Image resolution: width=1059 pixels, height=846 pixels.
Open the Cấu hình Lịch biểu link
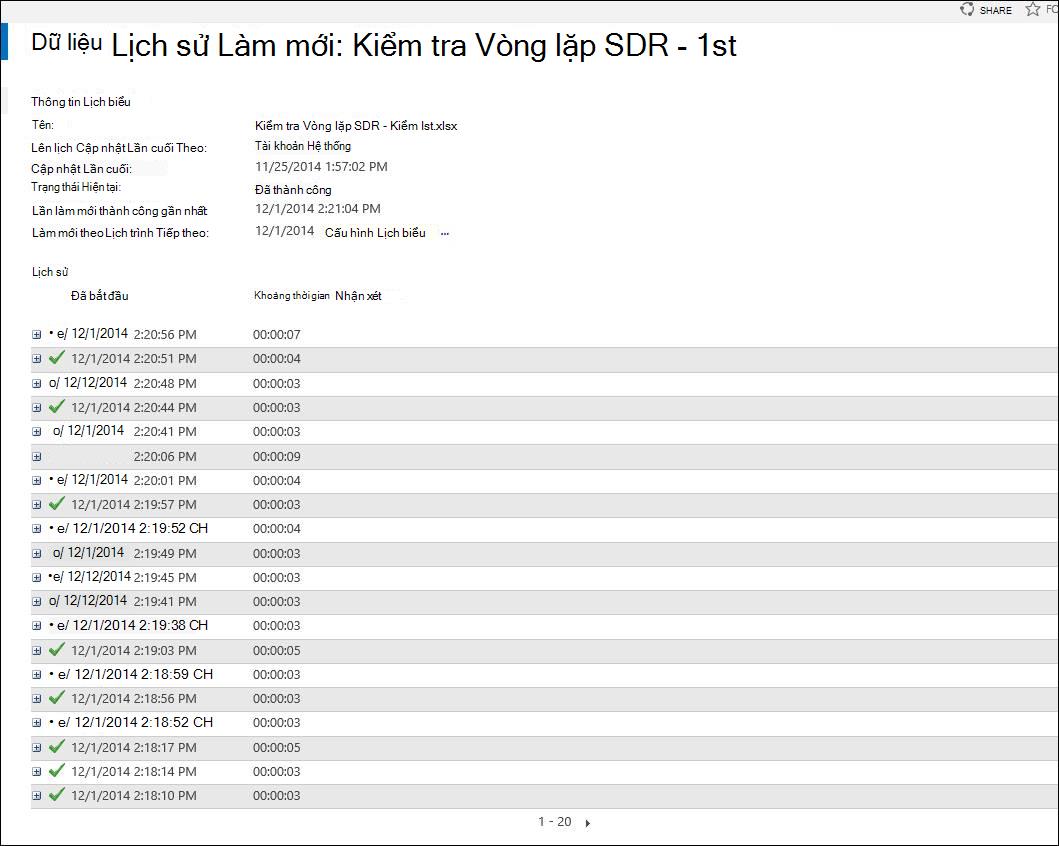(x=376, y=233)
